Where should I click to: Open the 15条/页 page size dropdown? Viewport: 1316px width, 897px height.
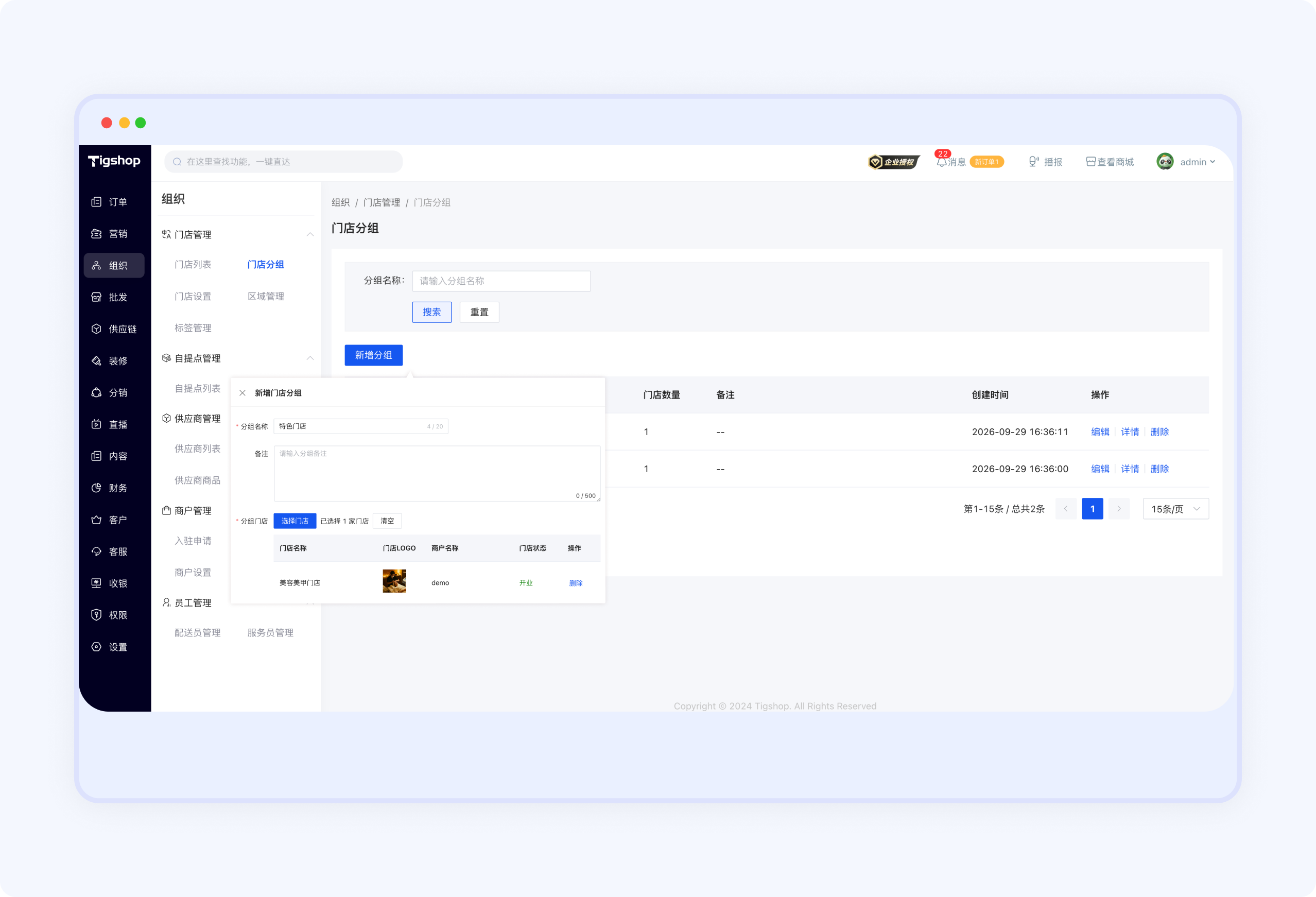click(1175, 509)
